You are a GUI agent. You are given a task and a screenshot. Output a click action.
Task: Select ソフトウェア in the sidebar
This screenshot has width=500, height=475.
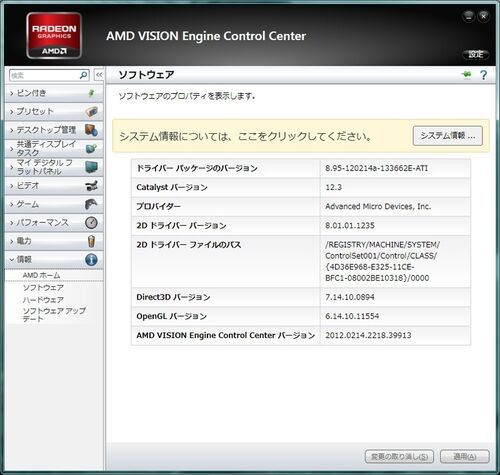tap(43, 287)
